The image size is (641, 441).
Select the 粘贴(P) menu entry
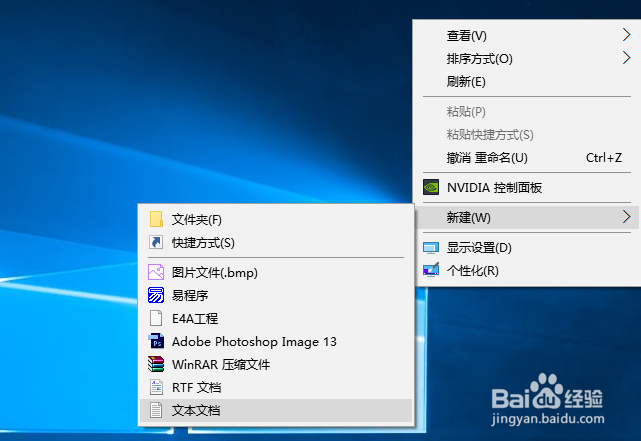click(x=527, y=111)
